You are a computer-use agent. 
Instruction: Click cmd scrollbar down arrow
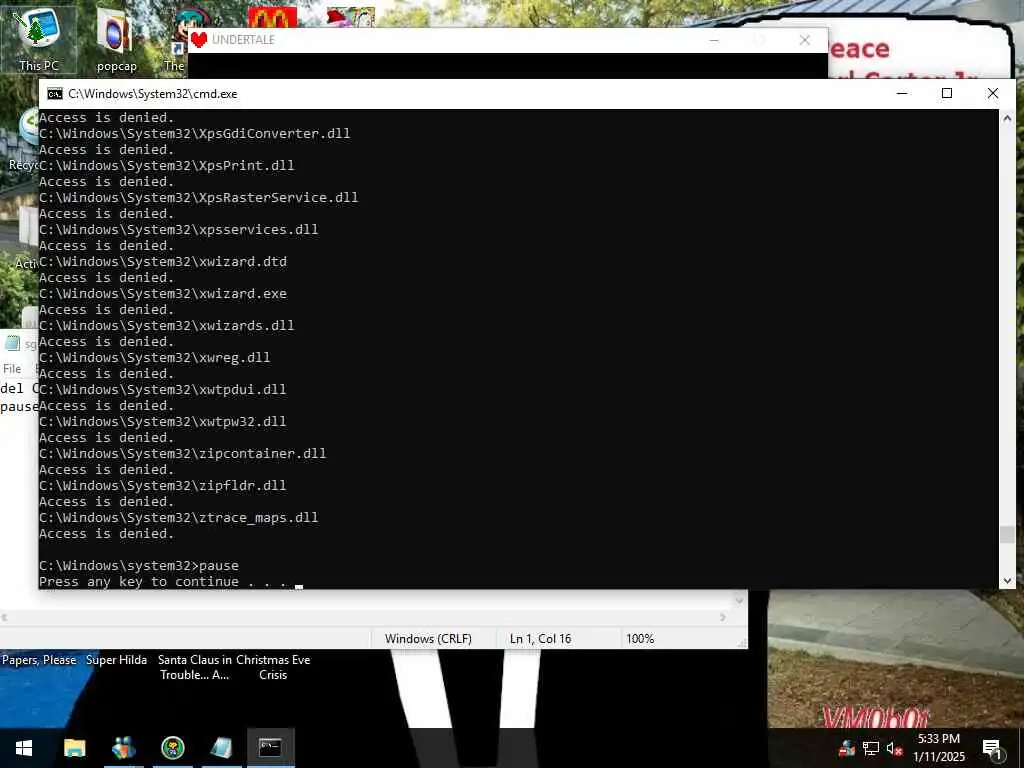coord(1006,581)
